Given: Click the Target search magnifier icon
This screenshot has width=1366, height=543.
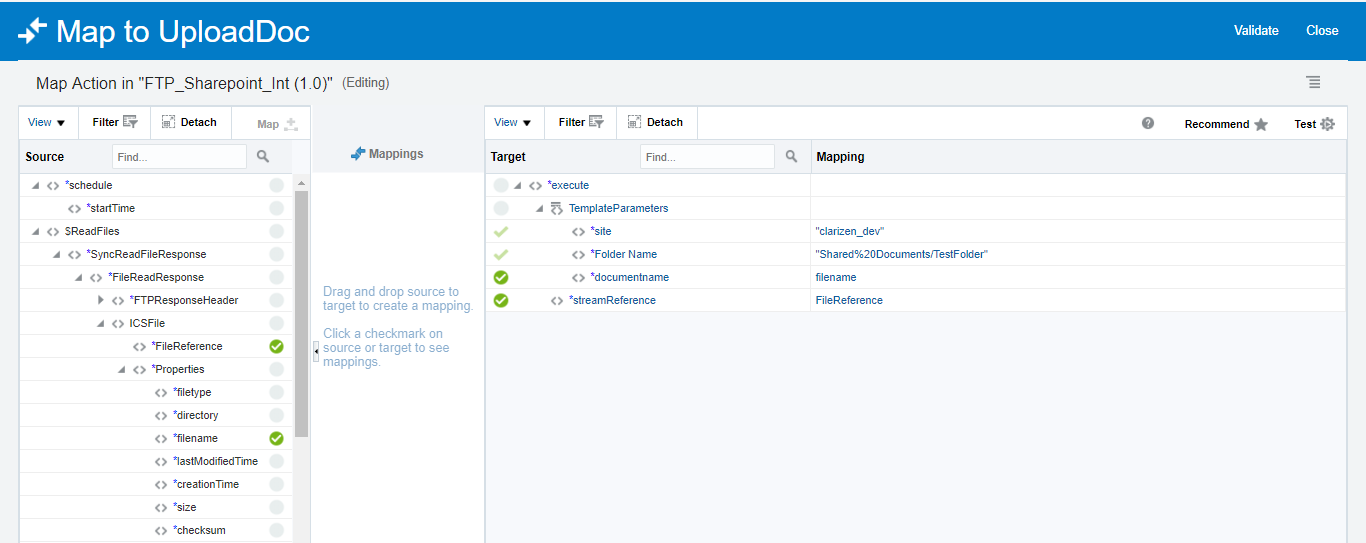Looking at the screenshot, I should 791,157.
